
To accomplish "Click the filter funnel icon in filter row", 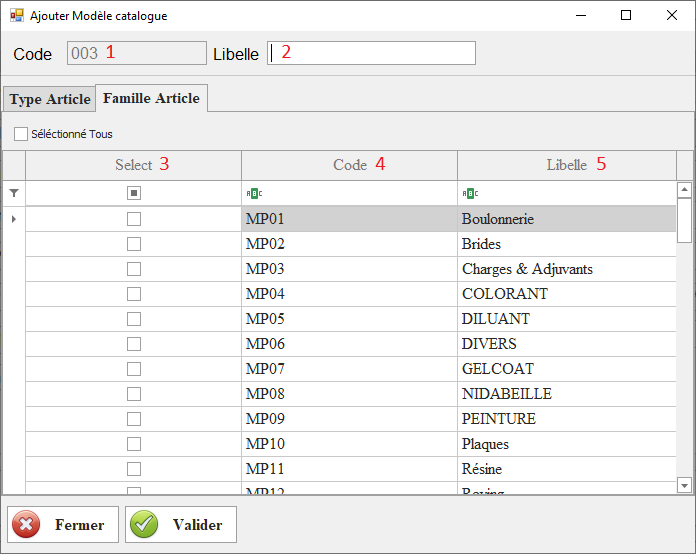I will pyautogui.click(x=13, y=193).
